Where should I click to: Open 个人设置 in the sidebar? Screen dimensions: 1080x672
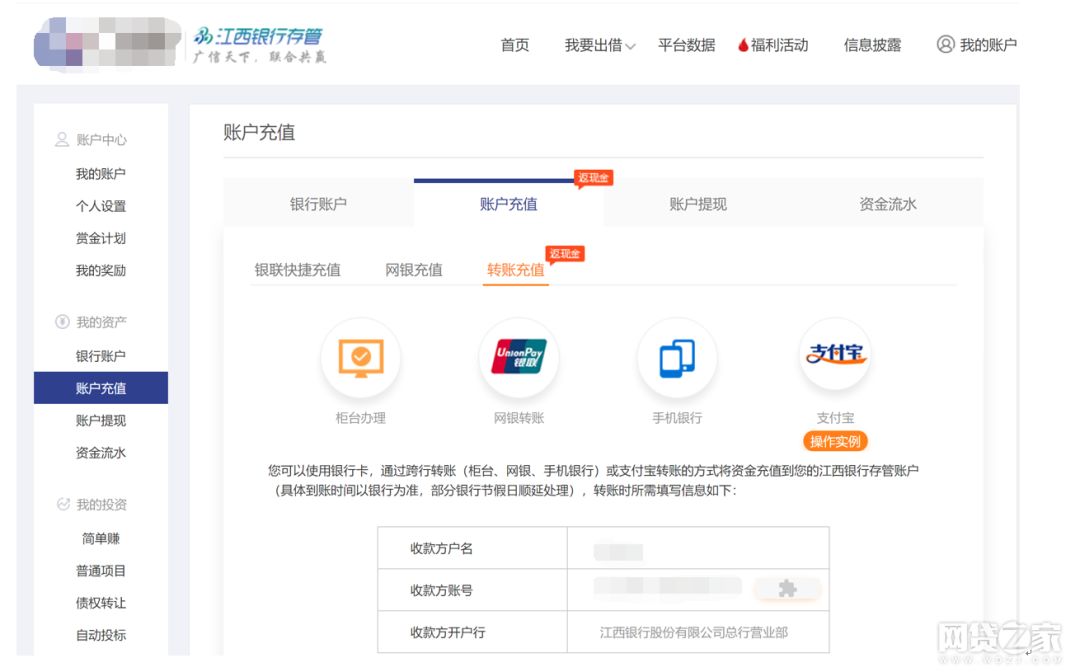click(101, 206)
